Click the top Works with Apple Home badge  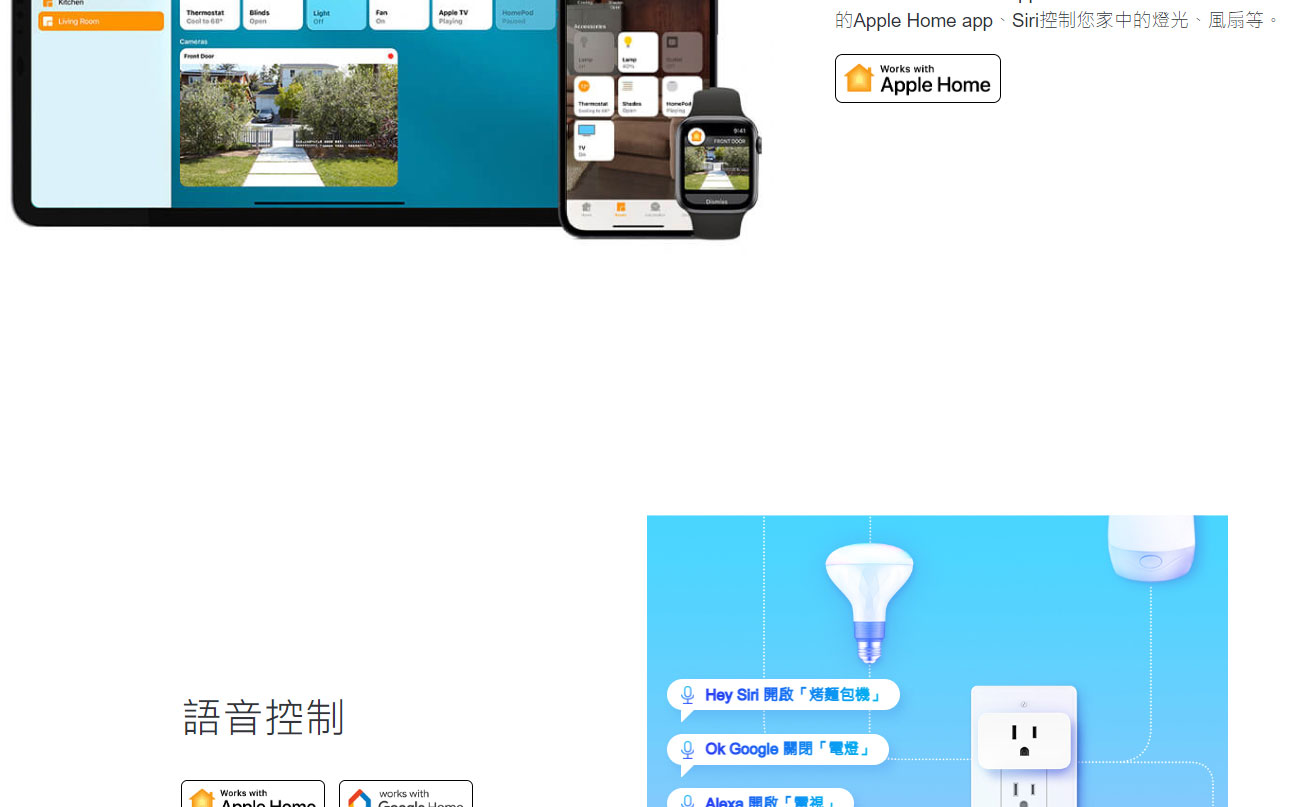pyautogui.click(x=917, y=78)
